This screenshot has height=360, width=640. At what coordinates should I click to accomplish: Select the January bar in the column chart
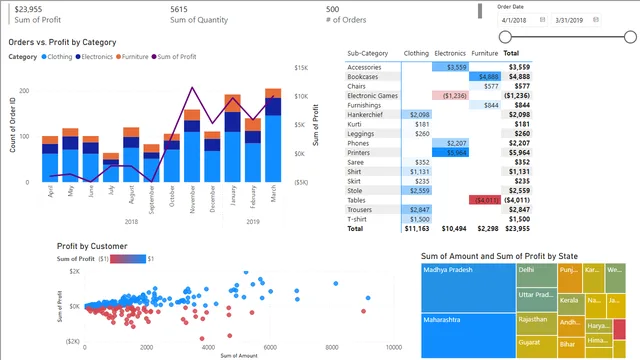(x=233, y=138)
